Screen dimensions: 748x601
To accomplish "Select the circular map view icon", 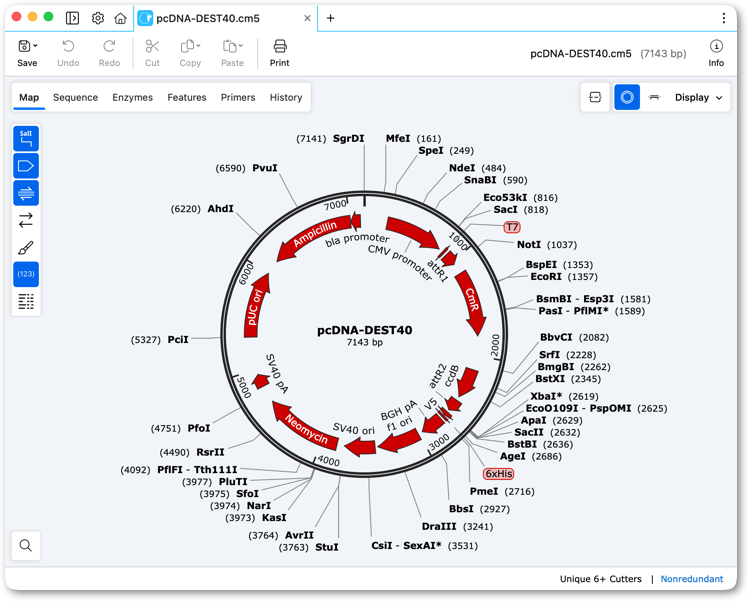I will (627, 97).
